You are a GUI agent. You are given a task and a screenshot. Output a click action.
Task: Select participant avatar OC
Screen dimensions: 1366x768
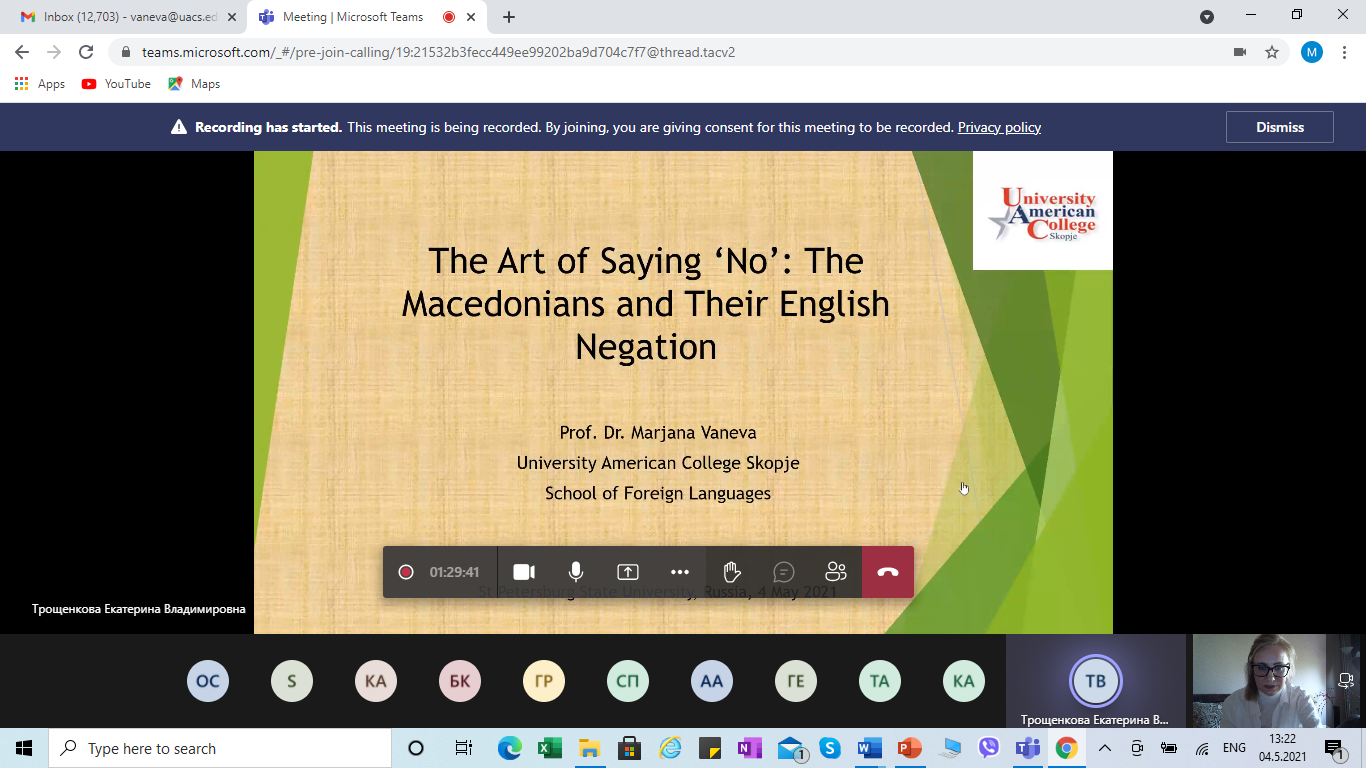pyautogui.click(x=208, y=682)
